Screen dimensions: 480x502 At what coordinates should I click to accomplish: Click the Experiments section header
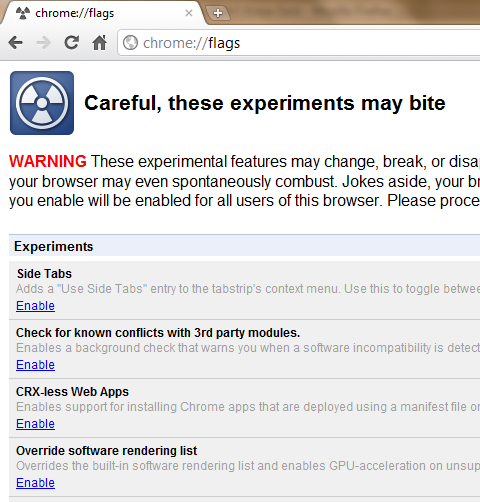click(x=244, y=246)
